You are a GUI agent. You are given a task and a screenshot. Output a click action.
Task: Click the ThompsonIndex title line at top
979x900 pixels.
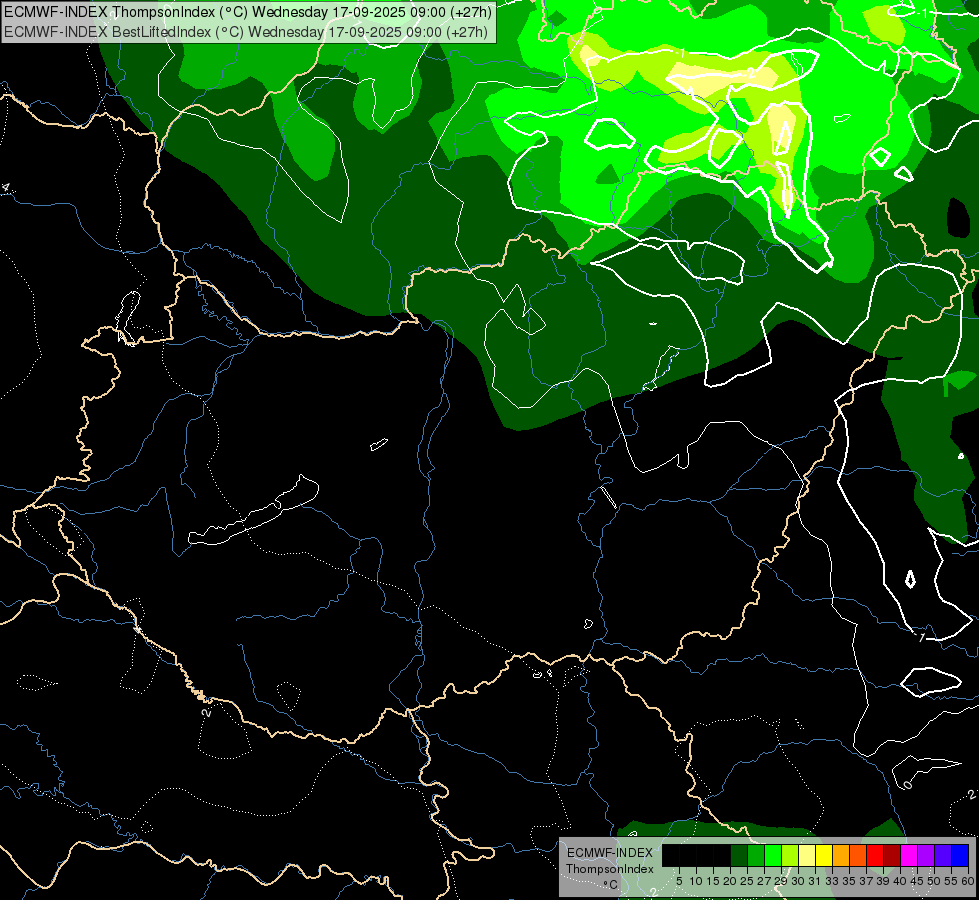248,11
